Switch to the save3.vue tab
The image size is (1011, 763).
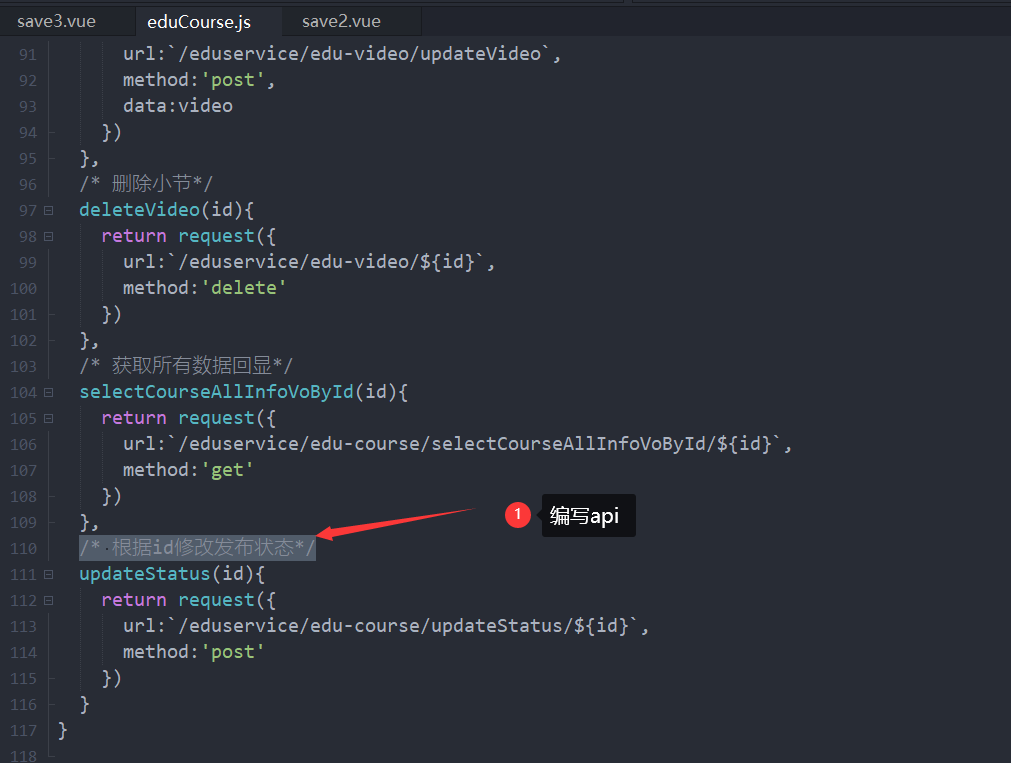tap(57, 21)
